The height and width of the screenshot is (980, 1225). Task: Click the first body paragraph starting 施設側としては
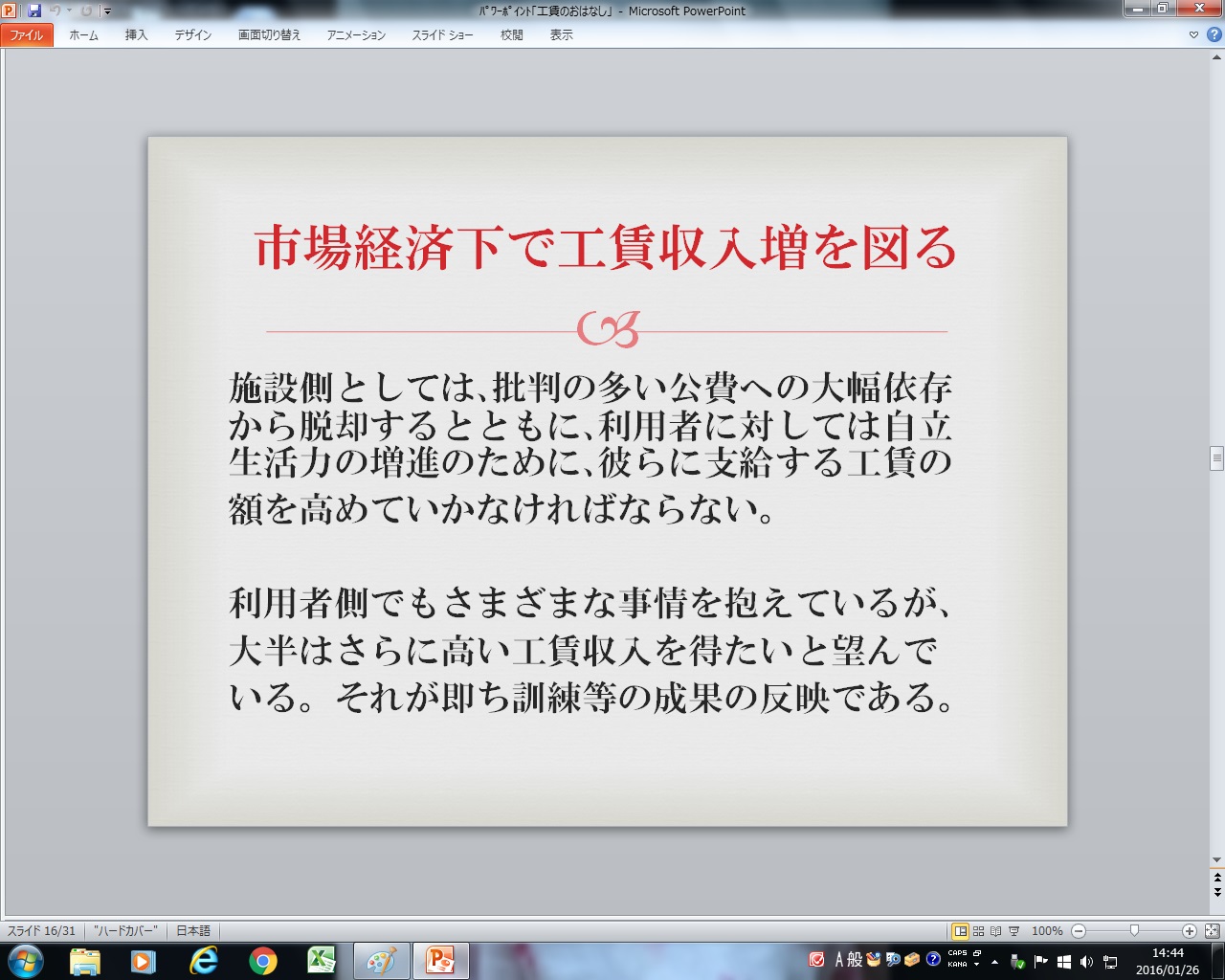click(x=590, y=447)
